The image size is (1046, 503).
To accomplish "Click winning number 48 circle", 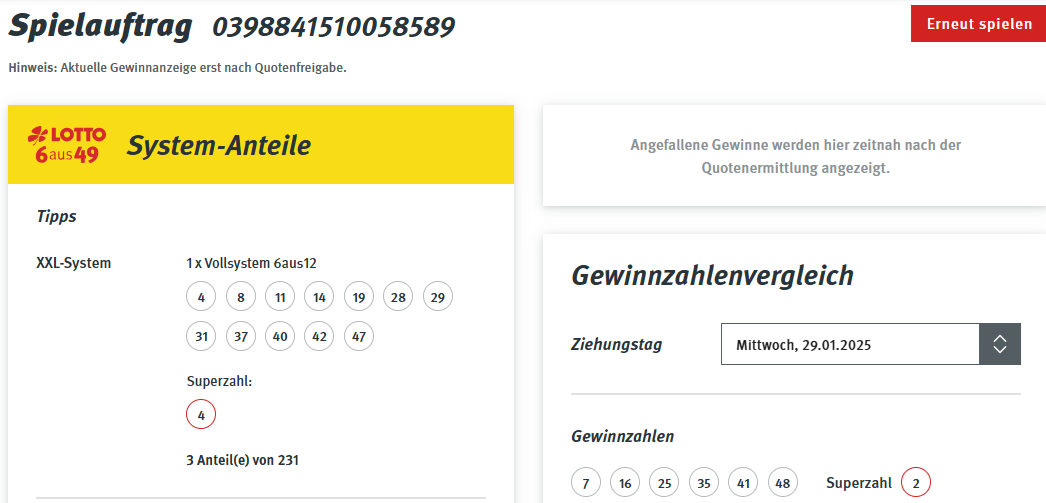I will pyautogui.click(x=782, y=483).
